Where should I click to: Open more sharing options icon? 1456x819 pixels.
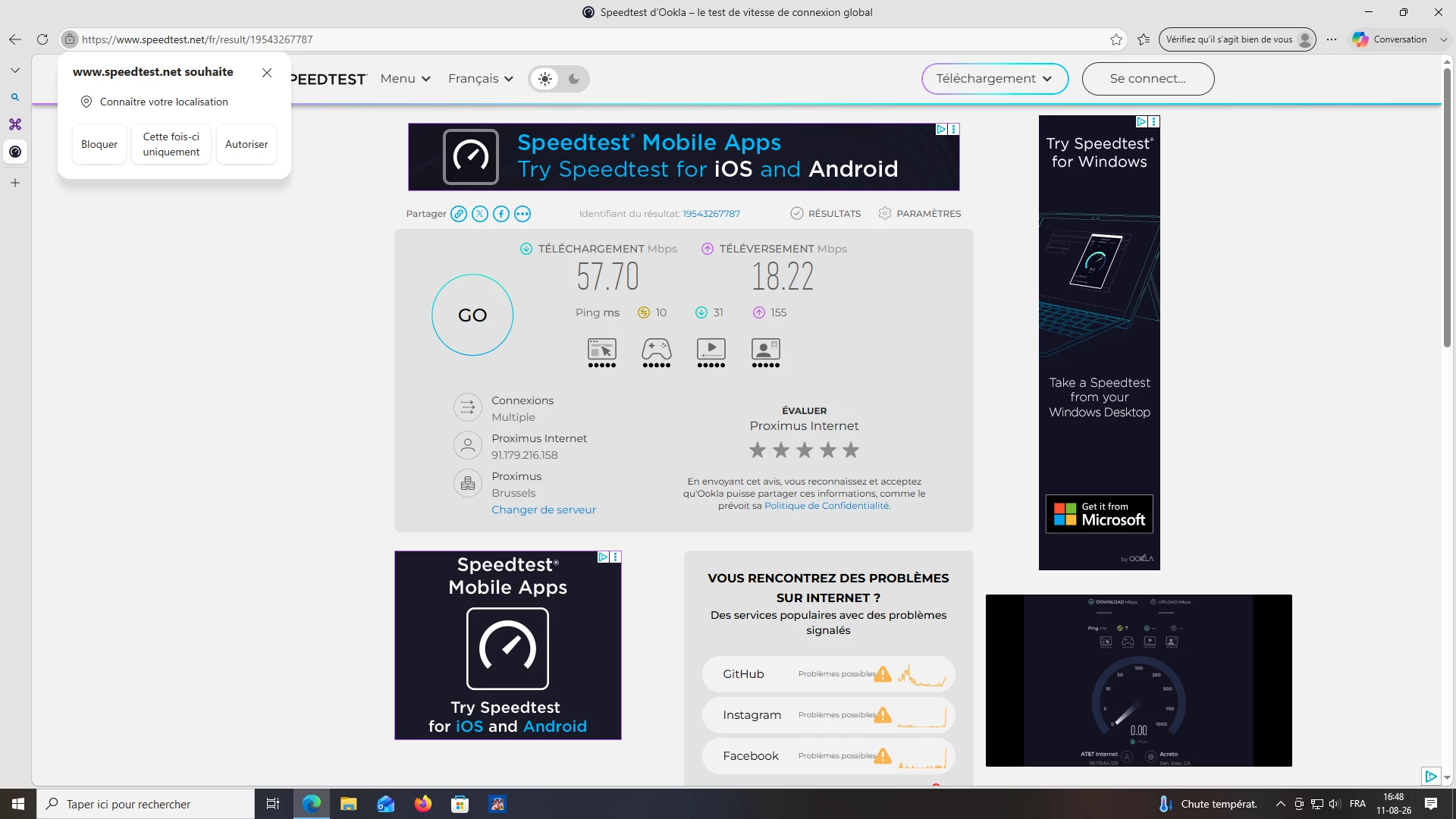coord(522,214)
